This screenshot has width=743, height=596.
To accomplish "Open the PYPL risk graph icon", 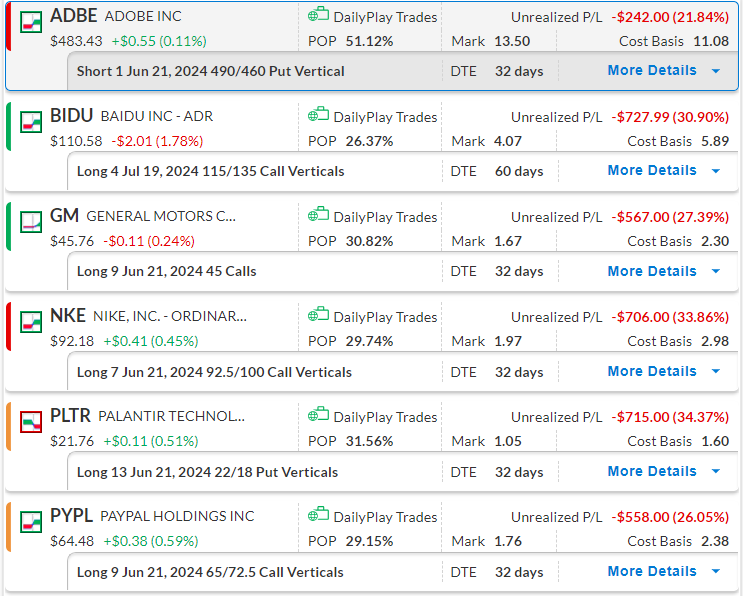I will point(31,522).
